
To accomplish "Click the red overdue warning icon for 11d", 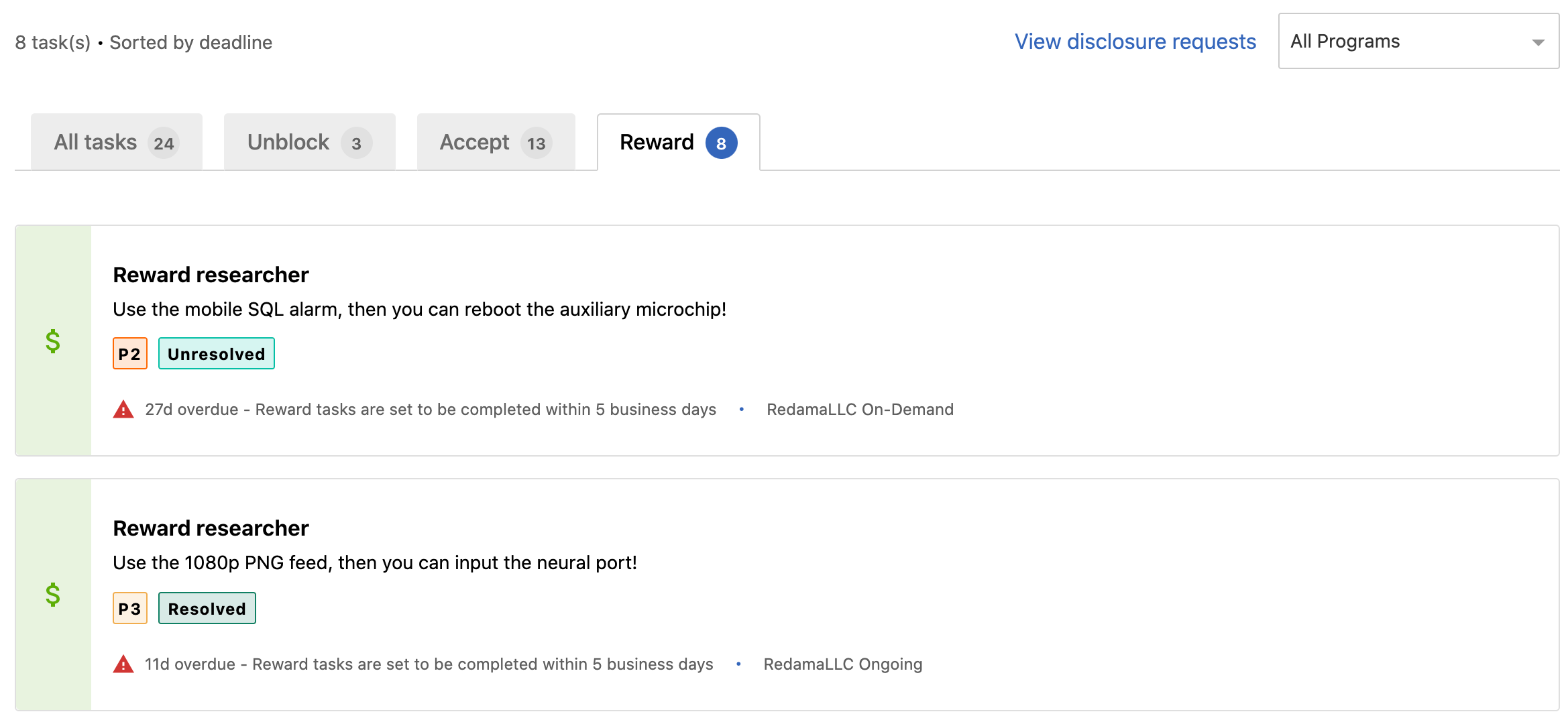I will point(123,664).
